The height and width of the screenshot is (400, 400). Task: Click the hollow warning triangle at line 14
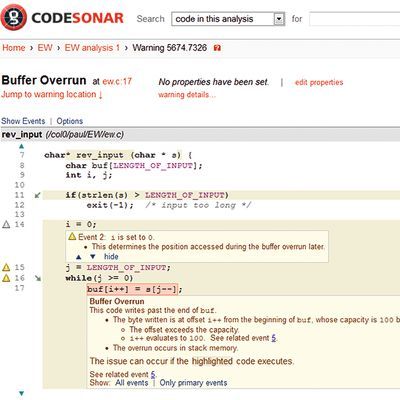(x=6, y=224)
